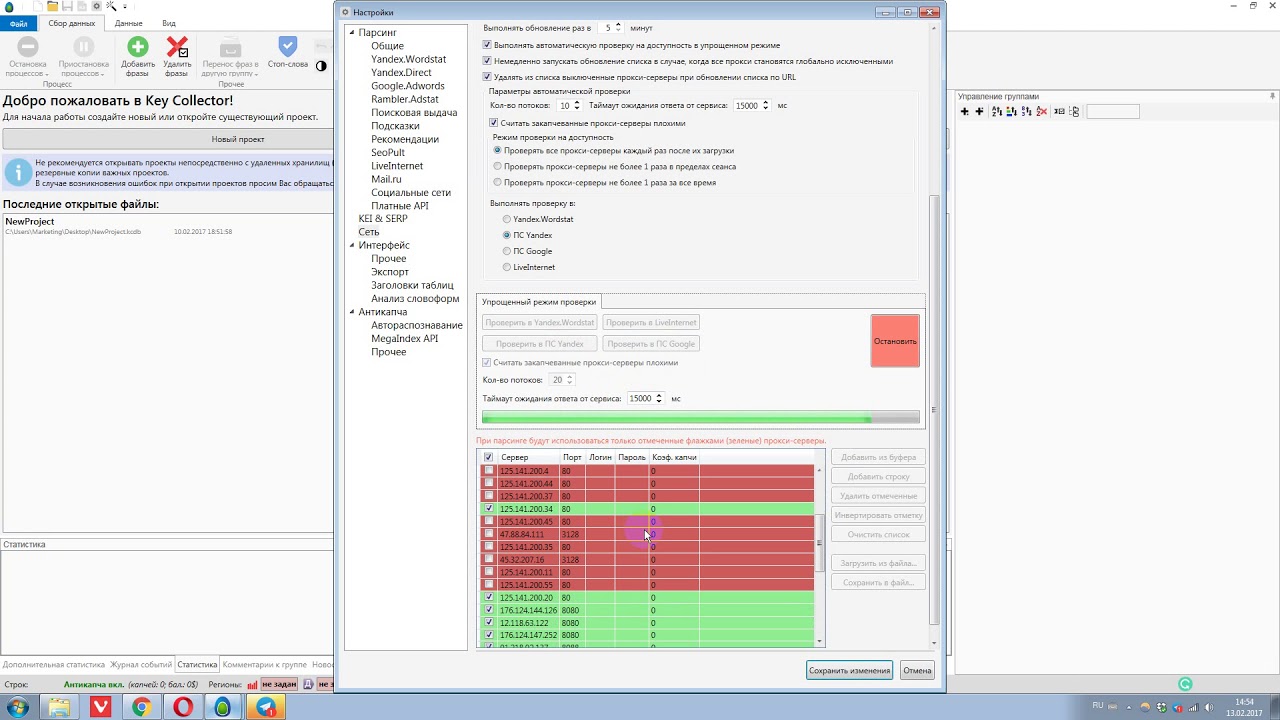Click the A-Z red cross clear sort icon
Screen dimensions: 1280x720
click(1041, 111)
